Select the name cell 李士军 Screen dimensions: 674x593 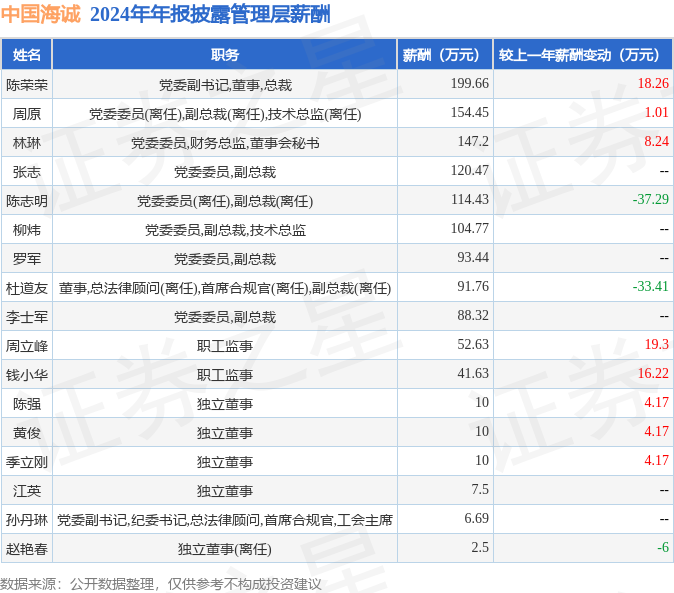coord(27,317)
